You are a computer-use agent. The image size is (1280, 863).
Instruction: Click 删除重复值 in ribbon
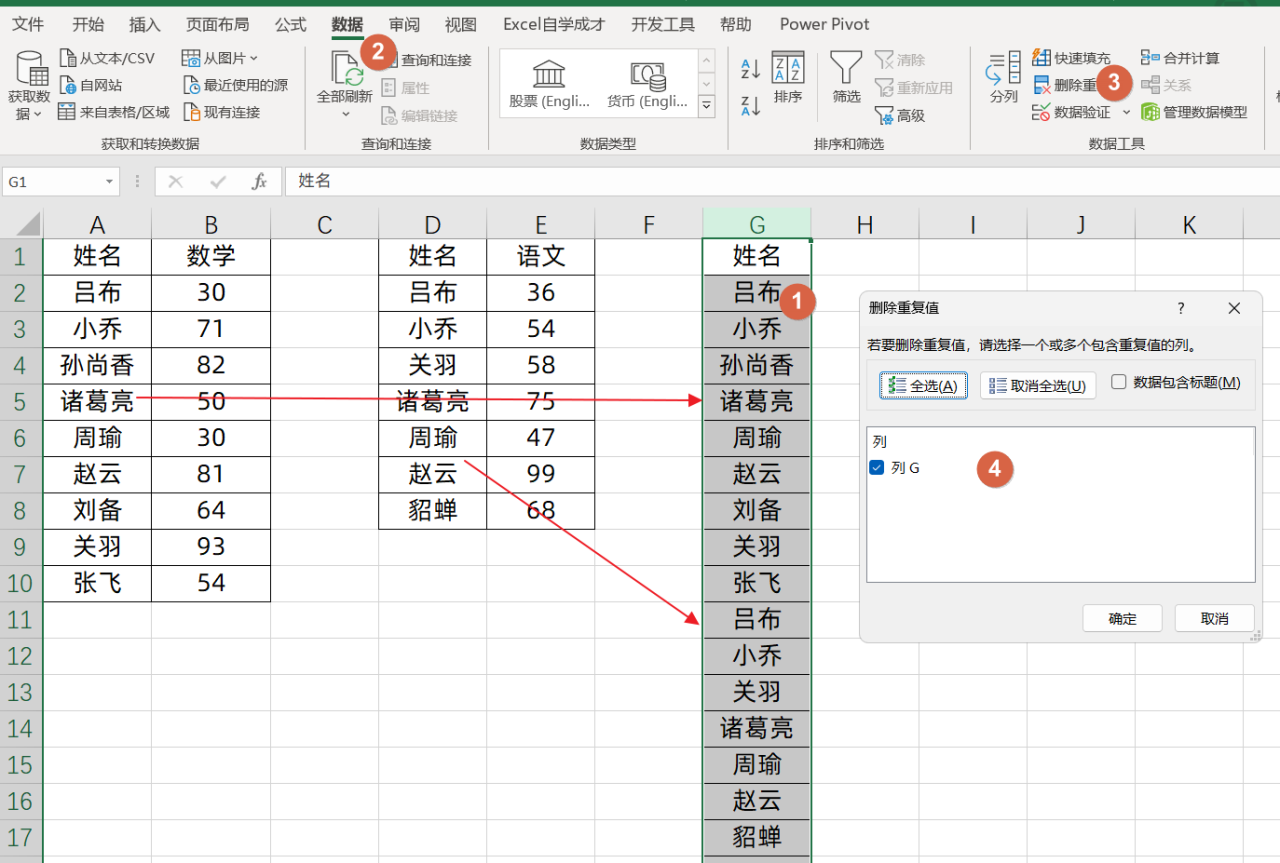pyautogui.click(x=1065, y=85)
